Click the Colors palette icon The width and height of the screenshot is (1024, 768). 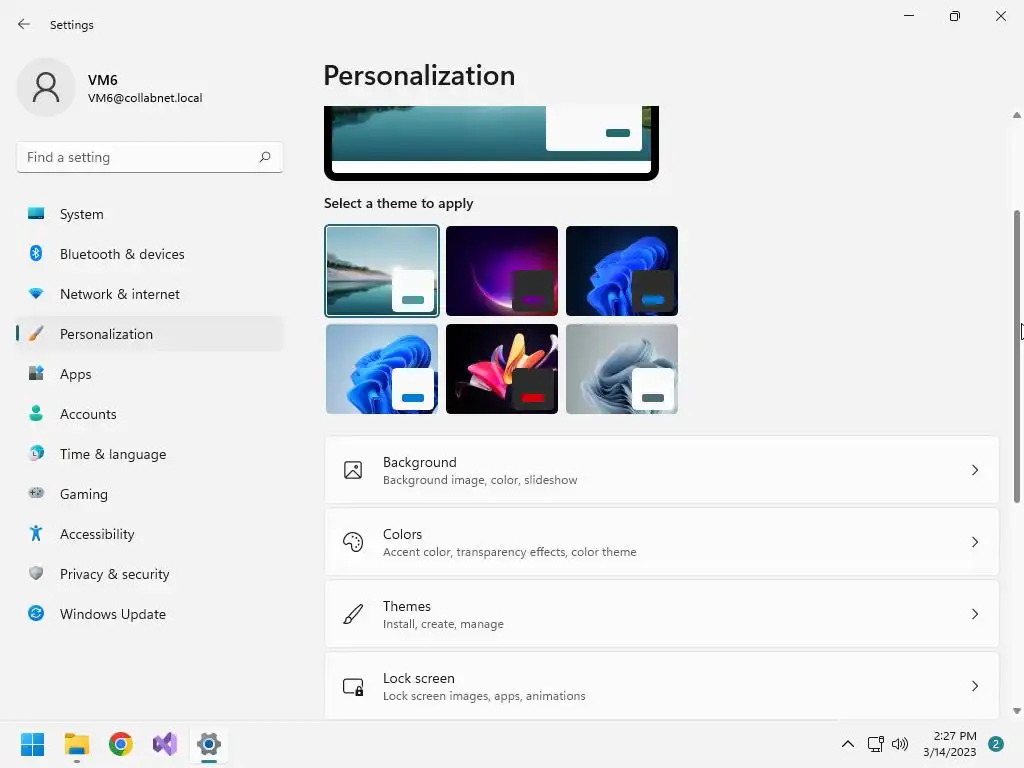[353, 542]
